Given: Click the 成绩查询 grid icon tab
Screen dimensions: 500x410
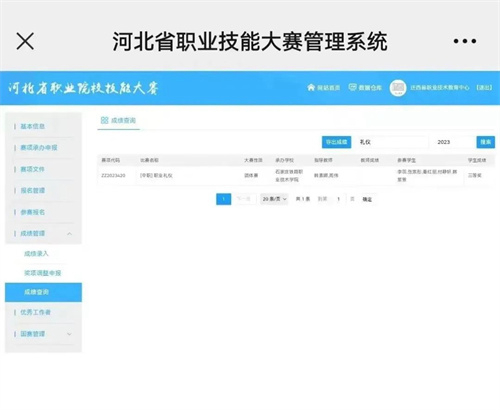Looking at the screenshot, I should (105, 120).
